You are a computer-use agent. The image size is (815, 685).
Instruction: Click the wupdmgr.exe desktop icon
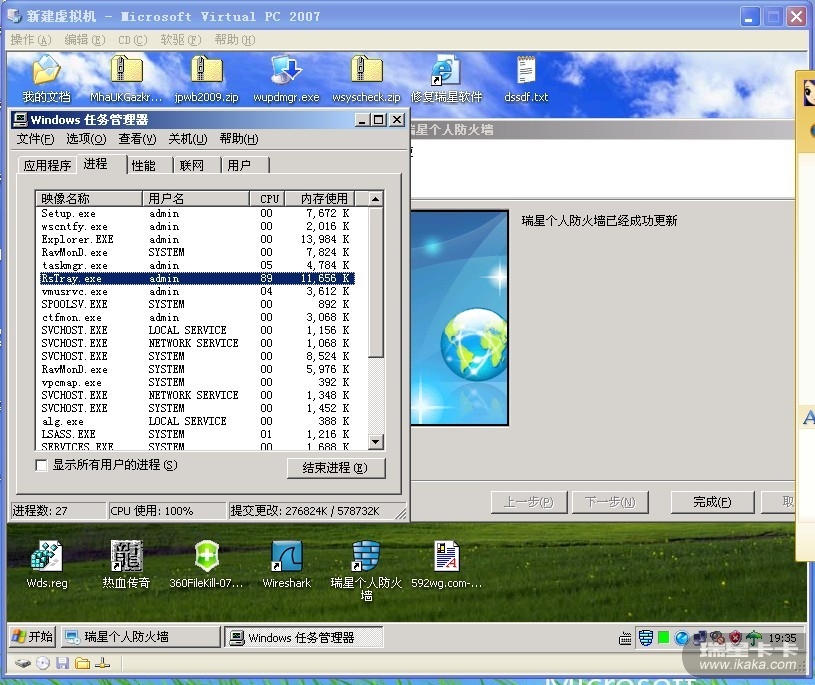click(287, 71)
